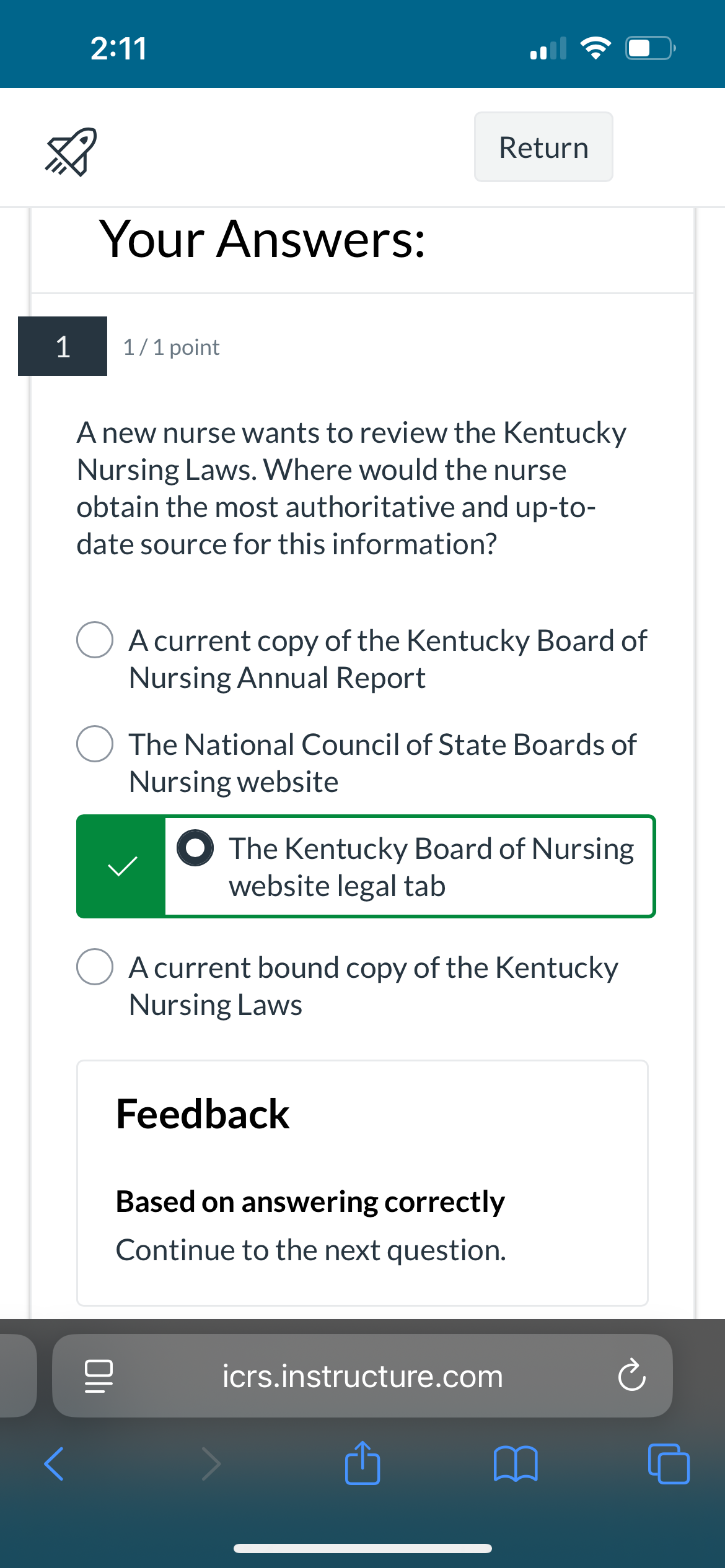The height and width of the screenshot is (1568, 725).
Task: Open Safari page settings reader icon
Action: click(99, 1376)
